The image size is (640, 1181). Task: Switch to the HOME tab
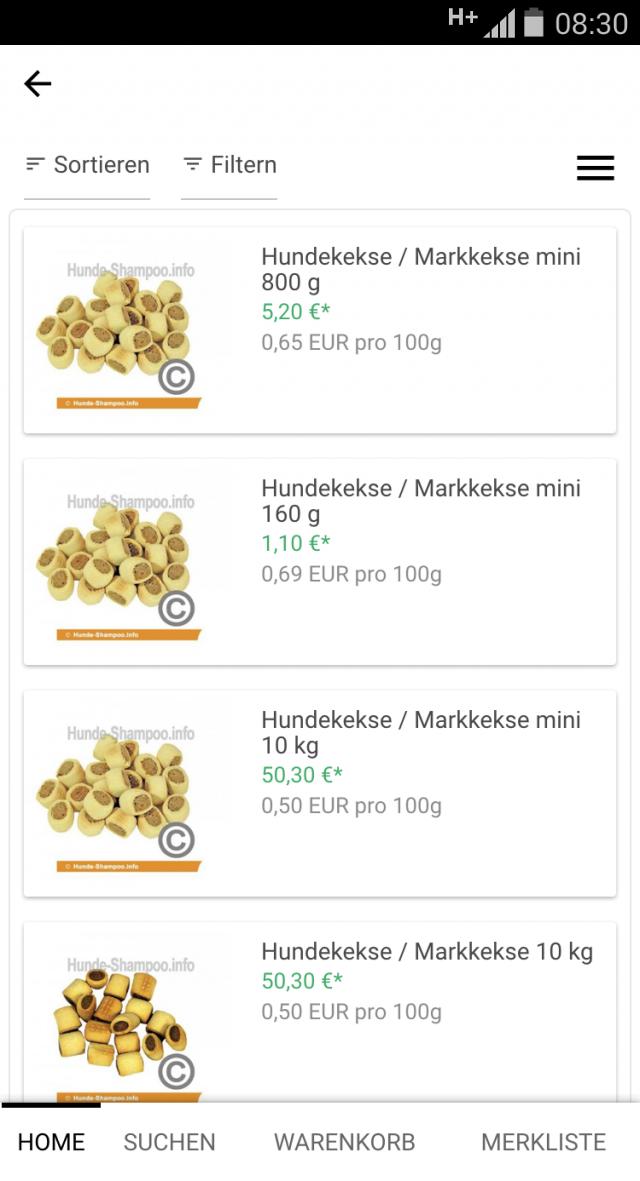click(x=51, y=1142)
